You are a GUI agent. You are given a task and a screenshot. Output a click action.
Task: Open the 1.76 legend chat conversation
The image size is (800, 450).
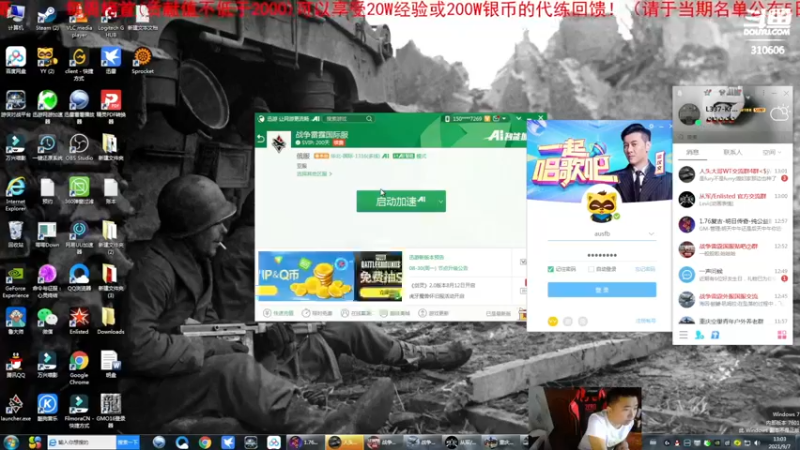732,224
